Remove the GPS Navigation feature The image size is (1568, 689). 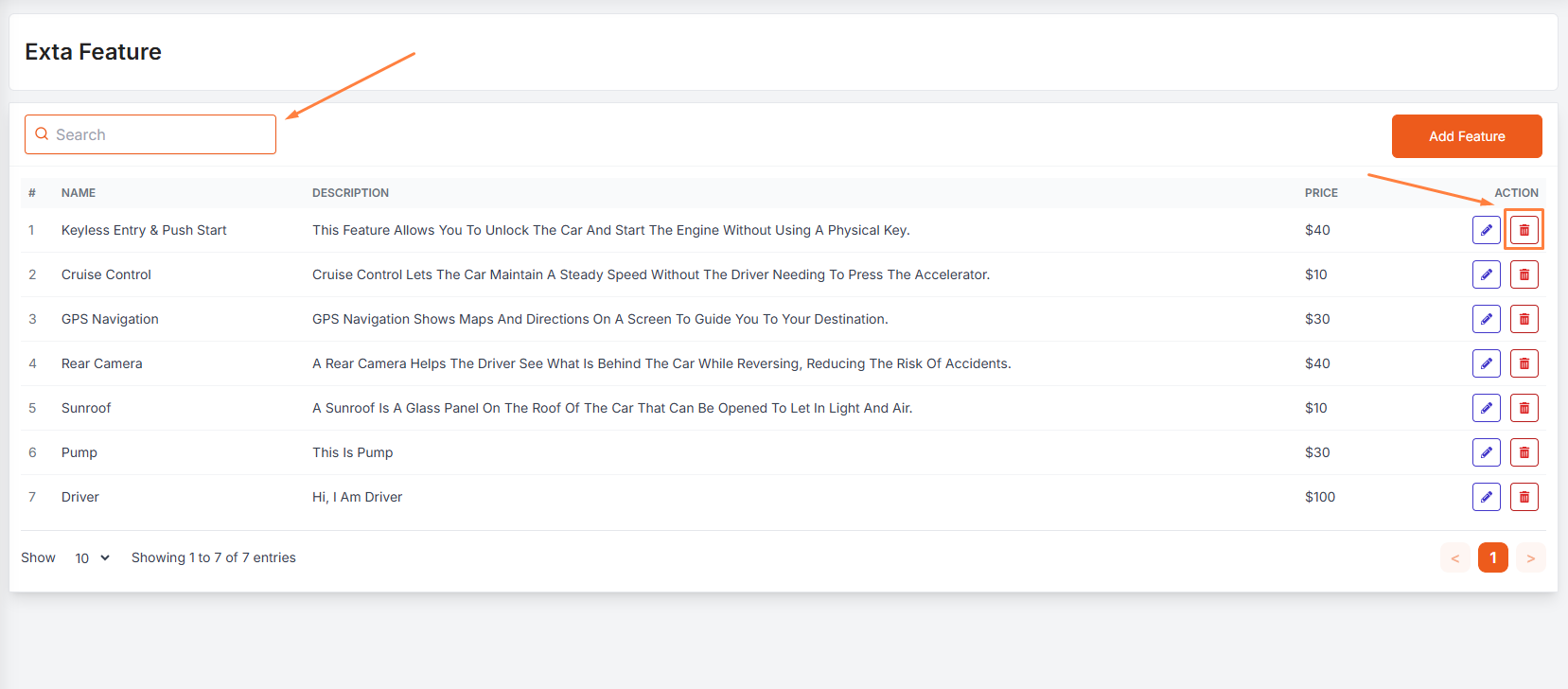pyautogui.click(x=1524, y=319)
